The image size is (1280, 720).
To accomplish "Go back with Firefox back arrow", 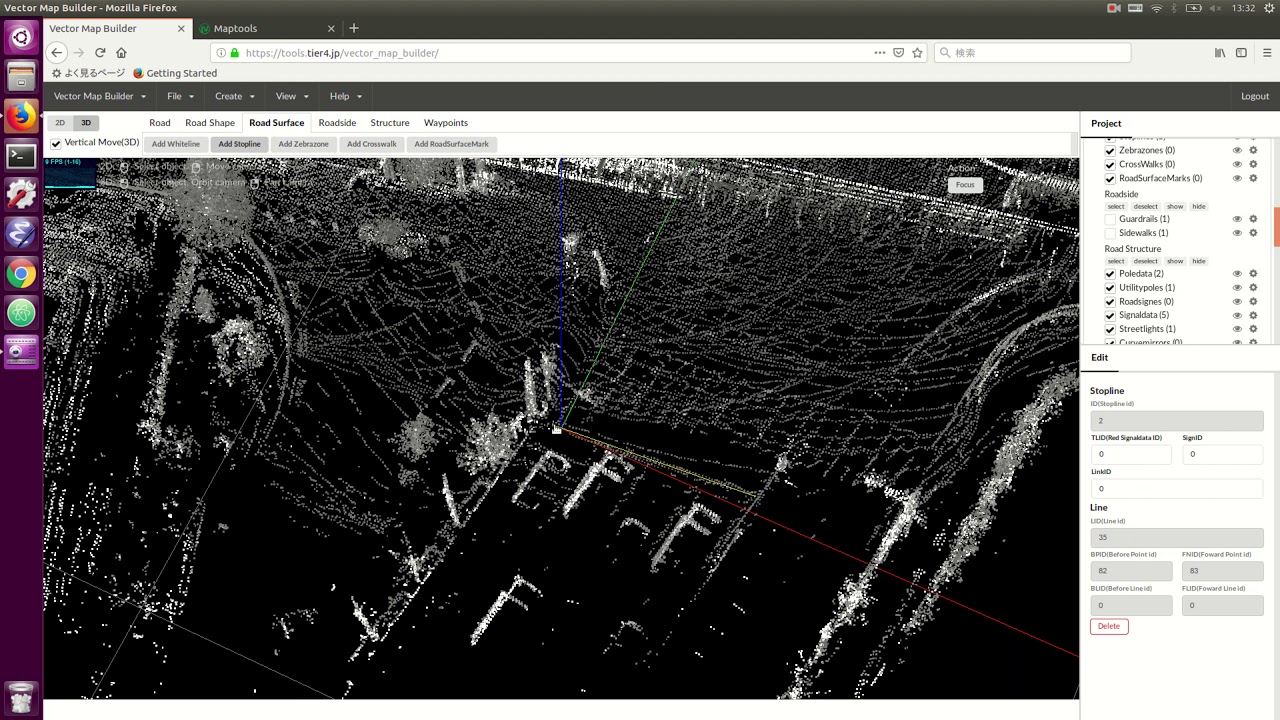I will point(57,53).
